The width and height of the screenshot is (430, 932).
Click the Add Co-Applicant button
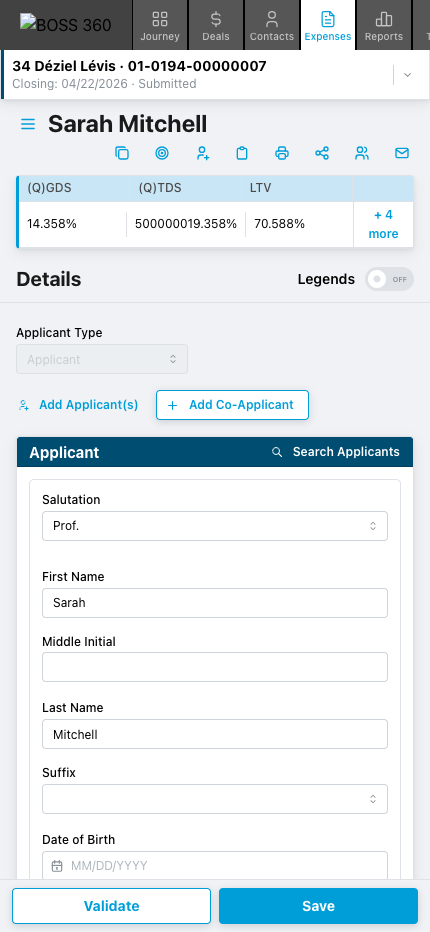(x=233, y=405)
